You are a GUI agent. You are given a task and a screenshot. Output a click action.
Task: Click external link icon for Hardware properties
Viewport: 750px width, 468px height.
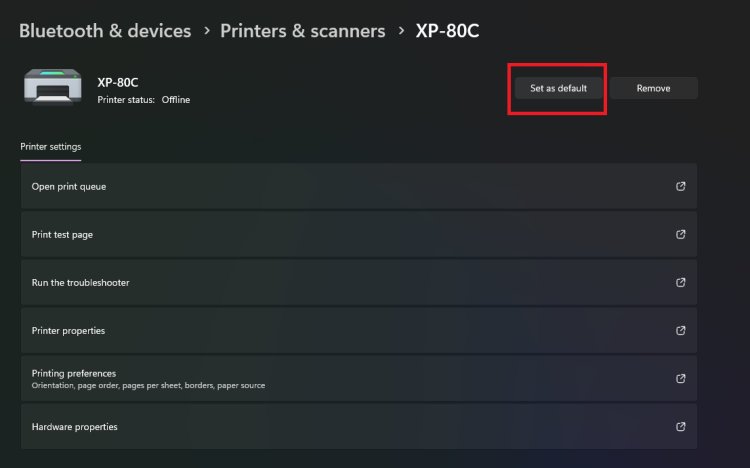click(681, 426)
